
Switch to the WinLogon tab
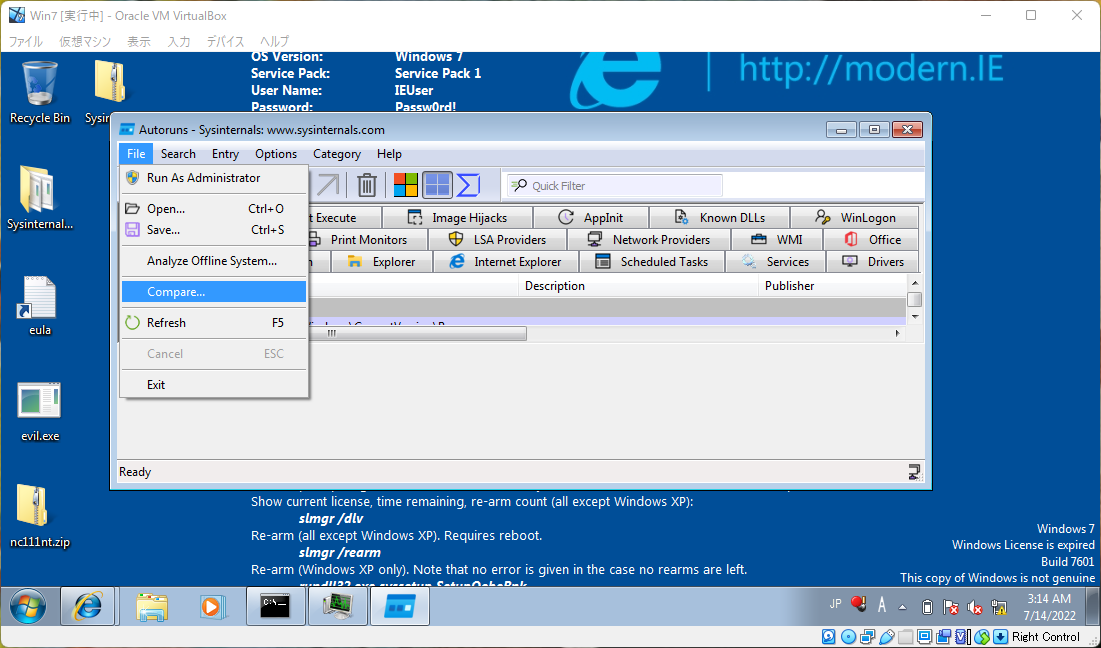[855, 218]
